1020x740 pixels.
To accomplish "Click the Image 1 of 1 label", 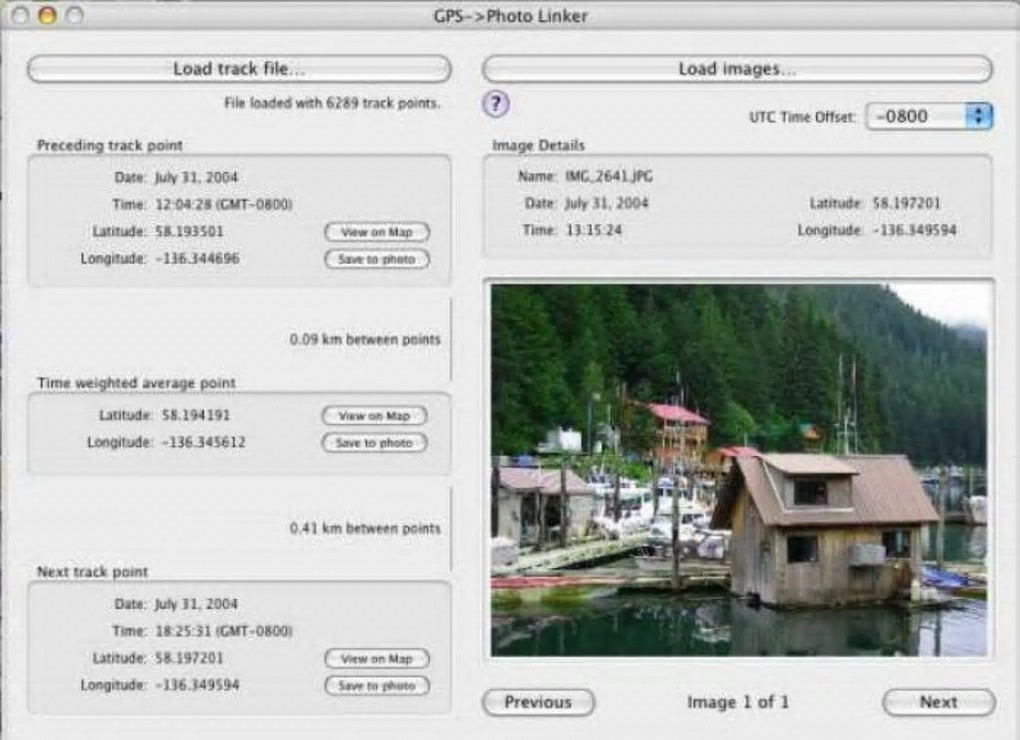I will point(738,702).
